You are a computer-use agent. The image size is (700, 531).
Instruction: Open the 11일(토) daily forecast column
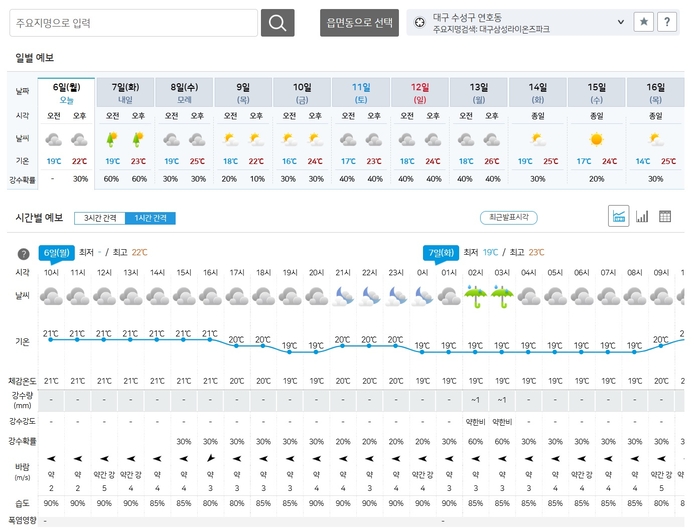click(360, 93)
